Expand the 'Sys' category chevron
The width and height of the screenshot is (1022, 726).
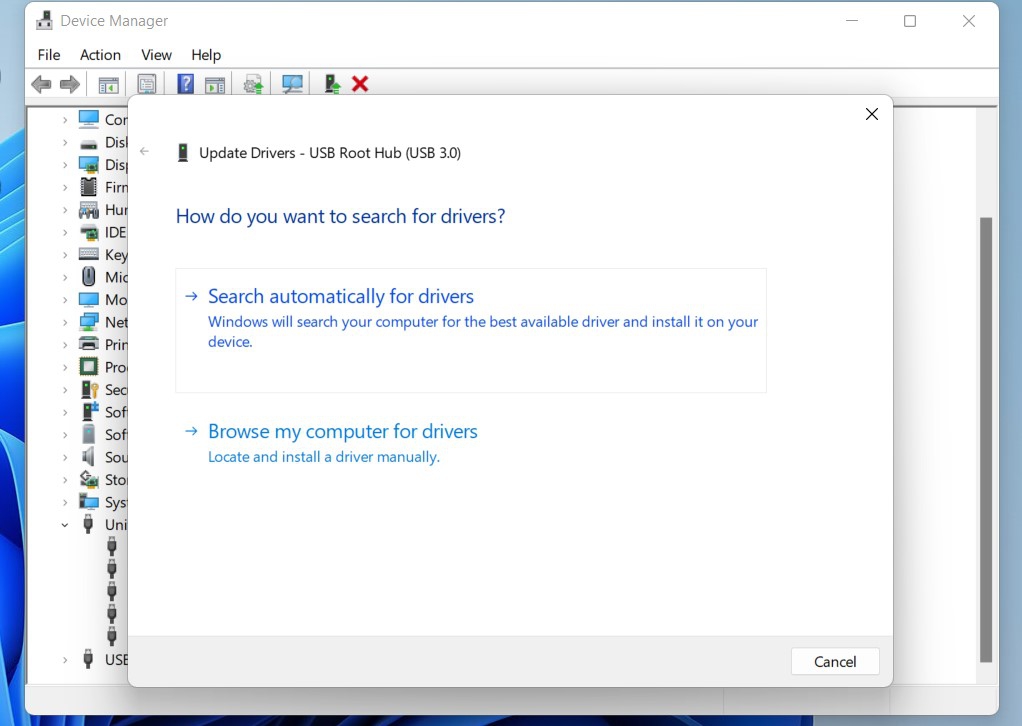click(x=65, y=502)
